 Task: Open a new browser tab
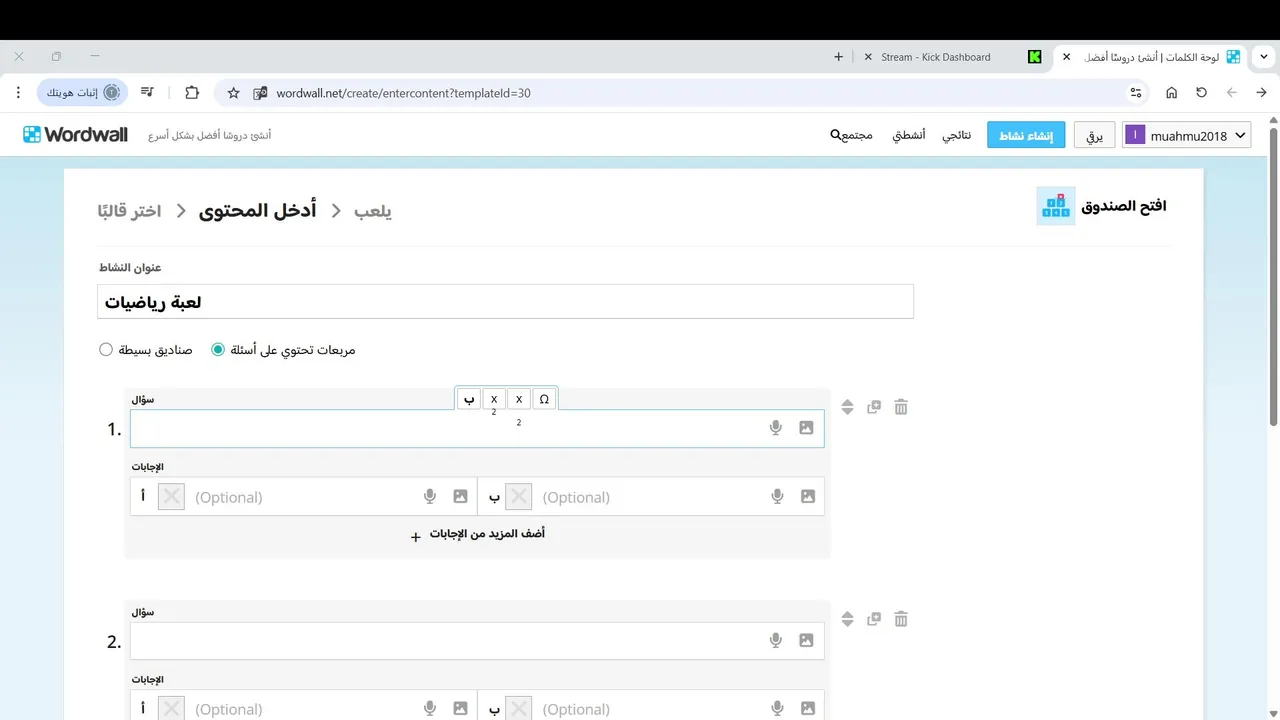[838, 57]
